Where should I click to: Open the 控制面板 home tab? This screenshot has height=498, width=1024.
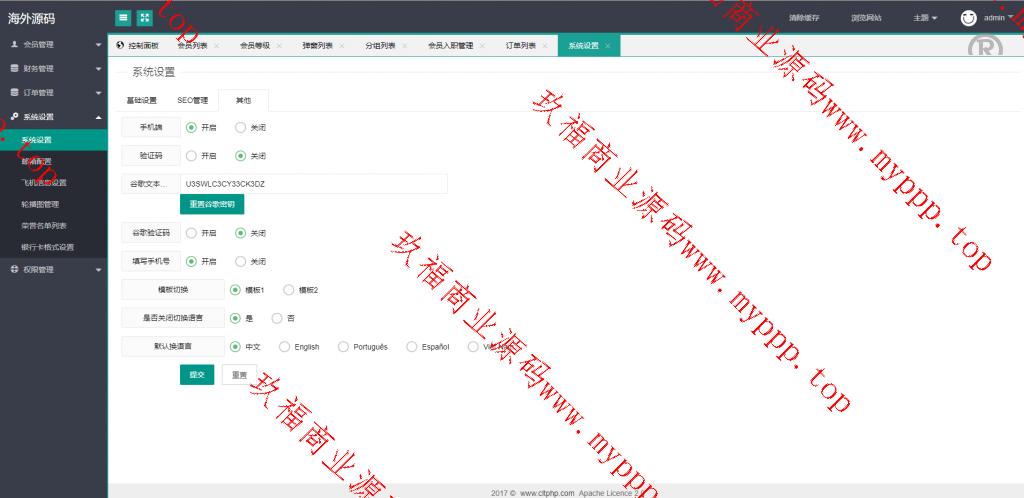(138, 46)
